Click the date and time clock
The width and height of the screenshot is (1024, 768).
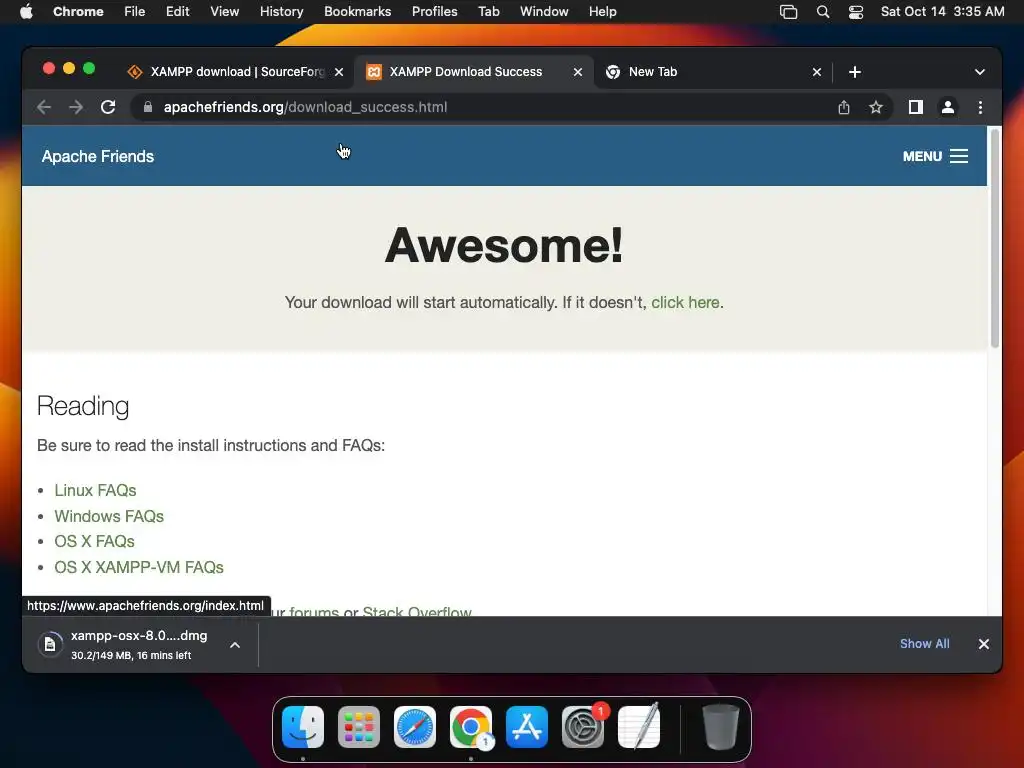click(x=942, y=12)
